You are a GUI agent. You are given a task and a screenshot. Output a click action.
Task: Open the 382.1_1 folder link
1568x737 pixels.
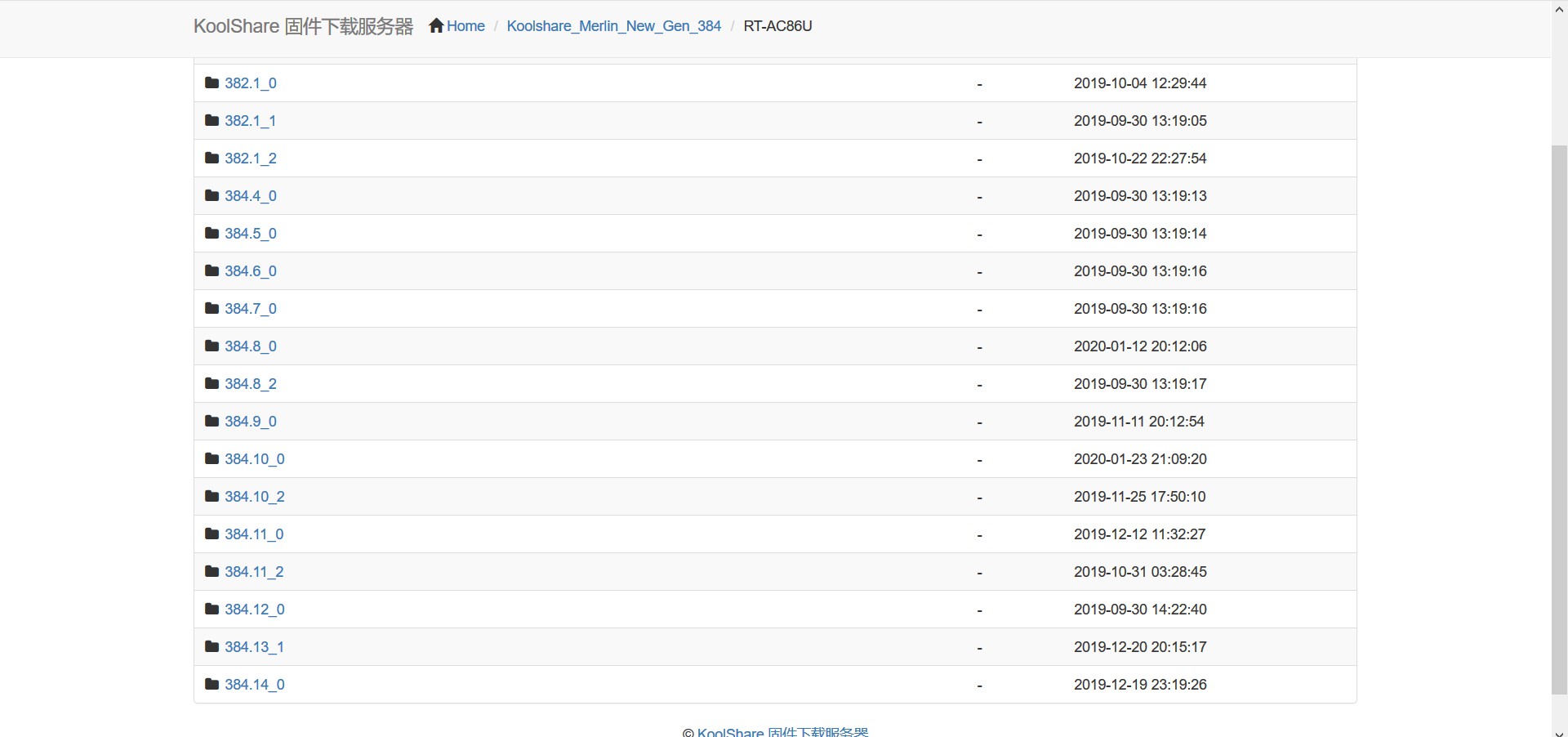(x=251, y=121)
